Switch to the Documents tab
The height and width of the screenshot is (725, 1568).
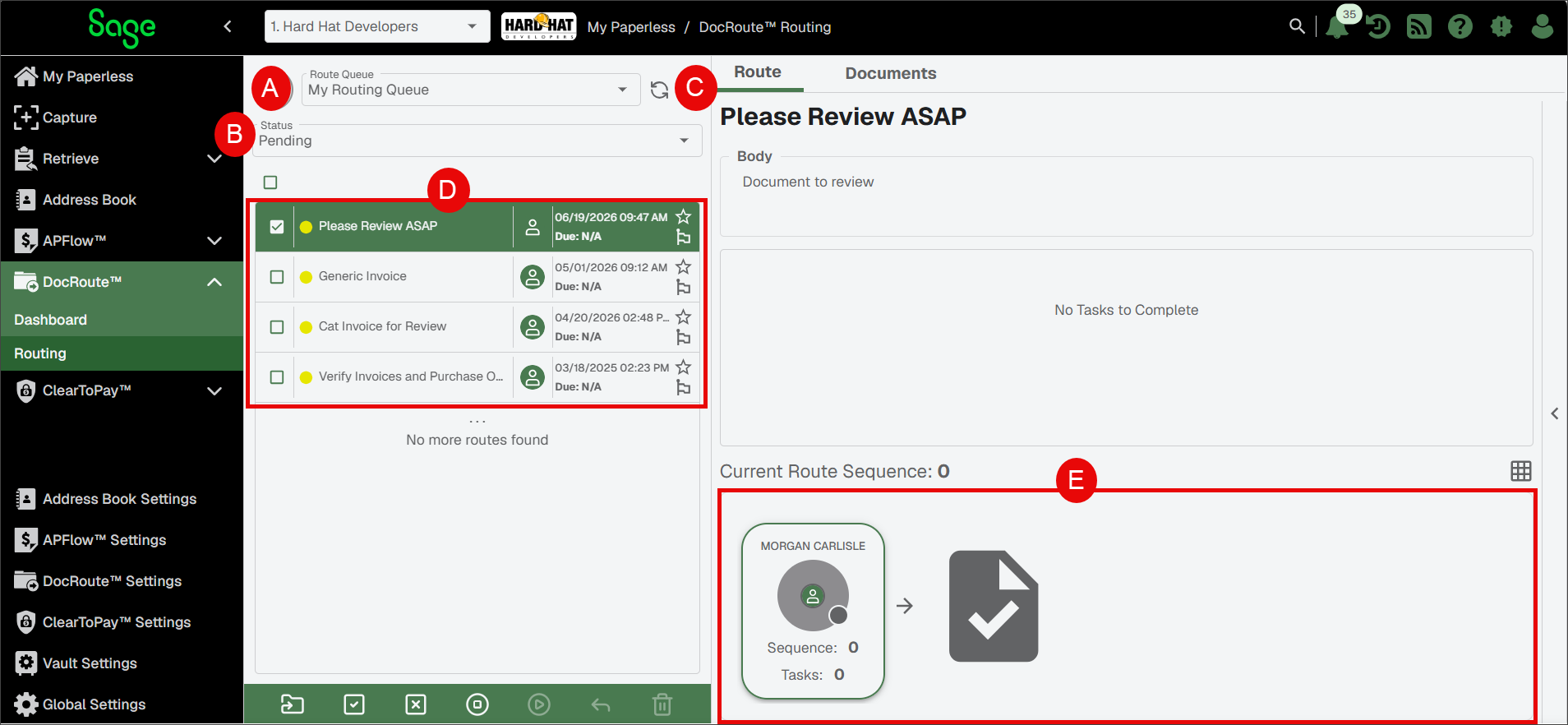click(x=891, y=73)
